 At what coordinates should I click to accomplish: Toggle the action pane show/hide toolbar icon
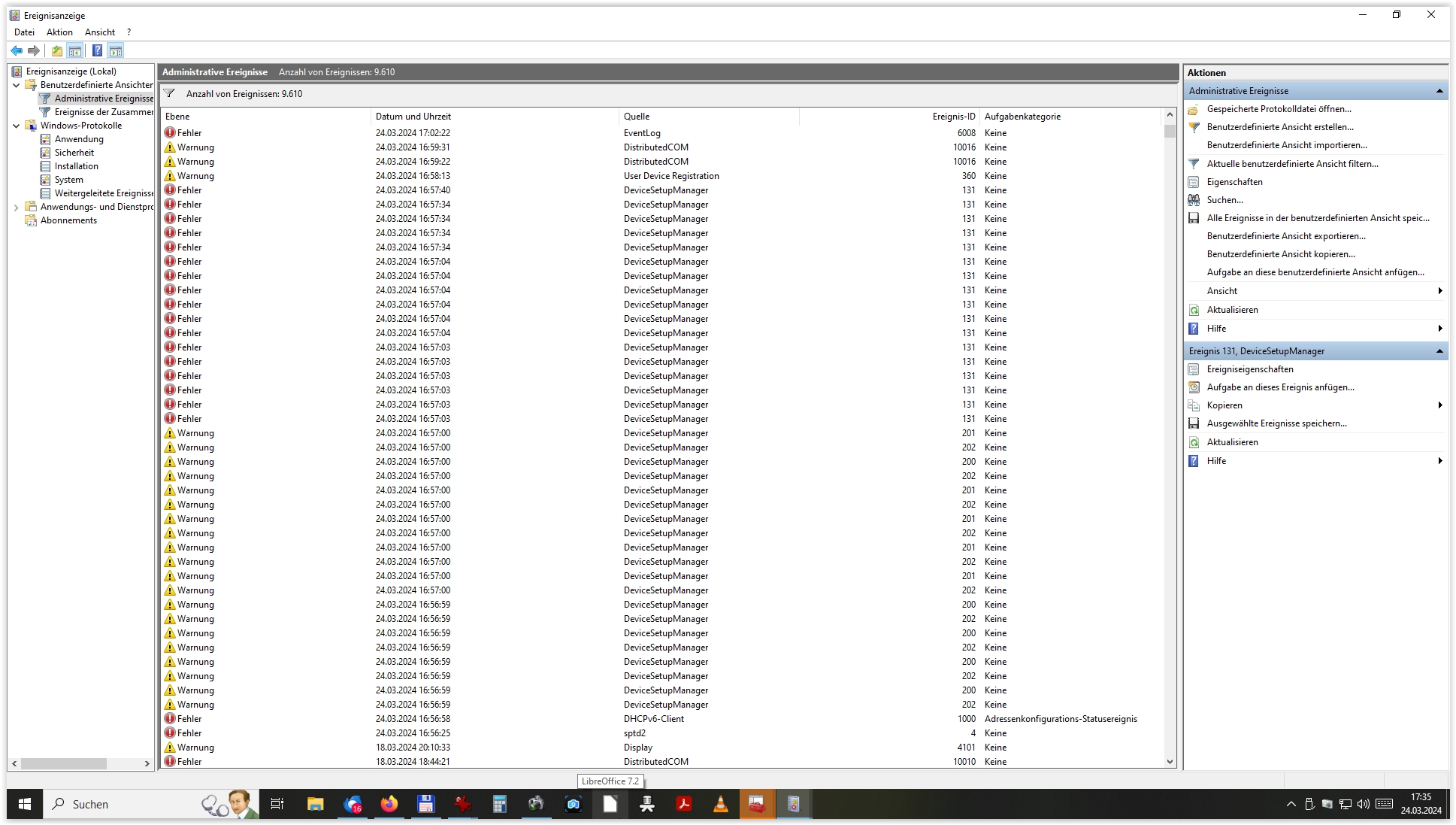pyautogui.click(x=115, y=50)
